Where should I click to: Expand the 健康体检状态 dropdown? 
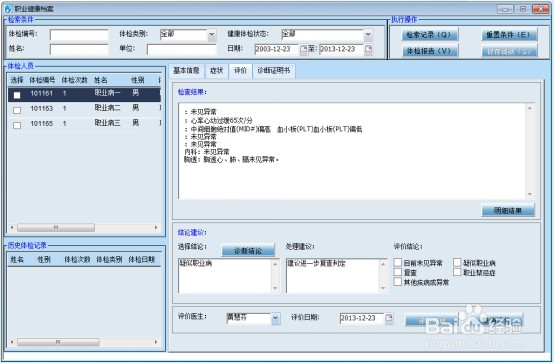(368, 35)
